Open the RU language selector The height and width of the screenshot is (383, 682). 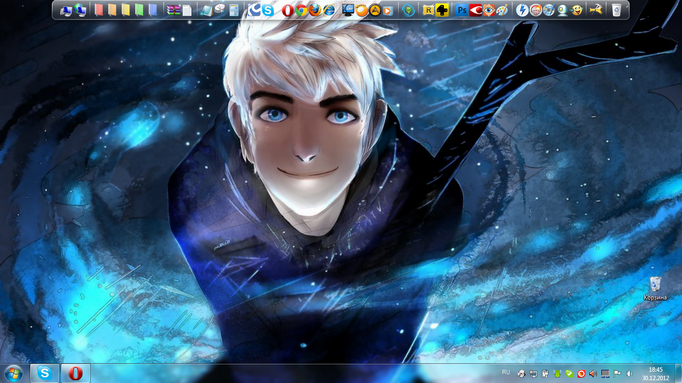[x=505, y=373]
